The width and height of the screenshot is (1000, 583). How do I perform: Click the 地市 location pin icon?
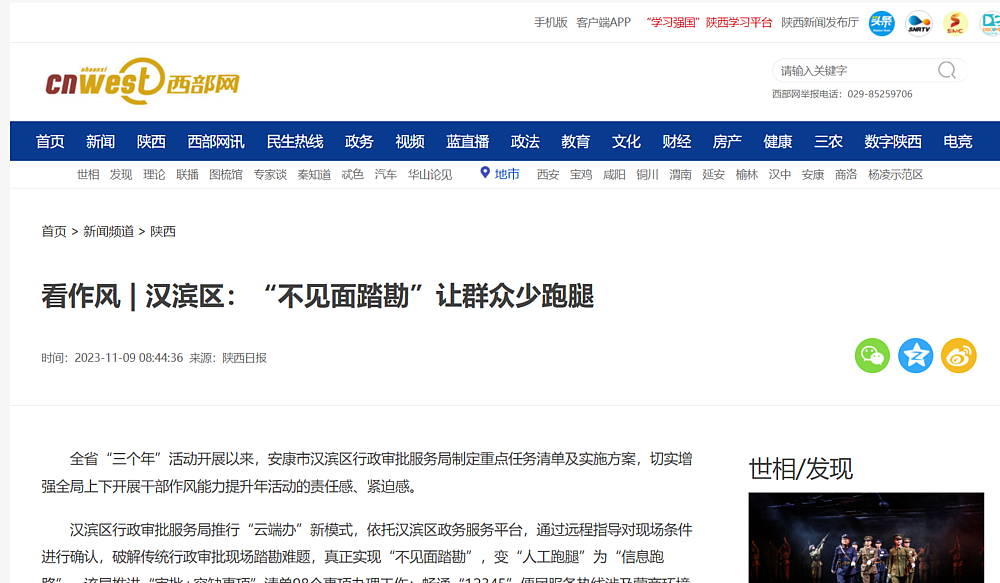pyautogui.click(x=485, y=173)
